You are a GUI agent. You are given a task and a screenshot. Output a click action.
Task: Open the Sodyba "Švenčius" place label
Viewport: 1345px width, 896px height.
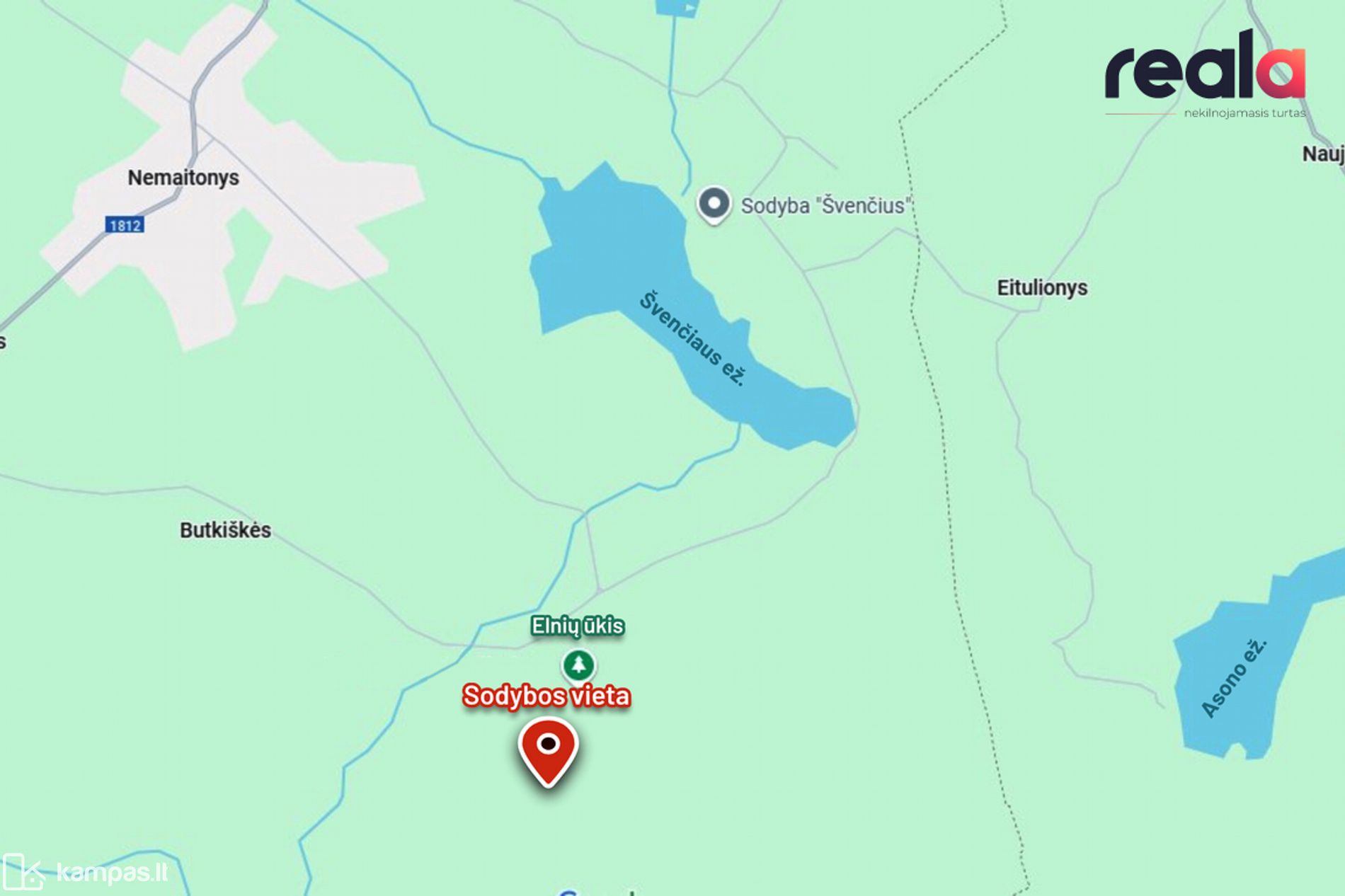[825, 206]
